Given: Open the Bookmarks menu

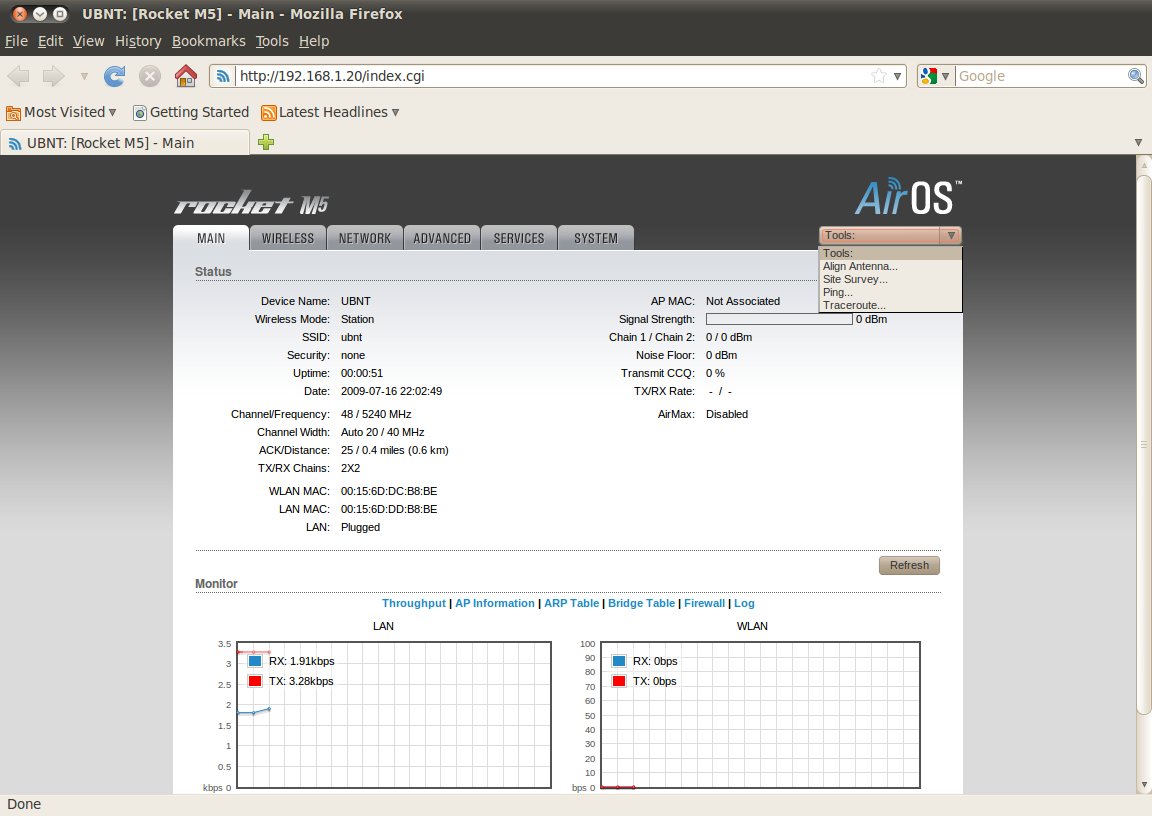Looking at the screenshot, I should coord(209,41).
